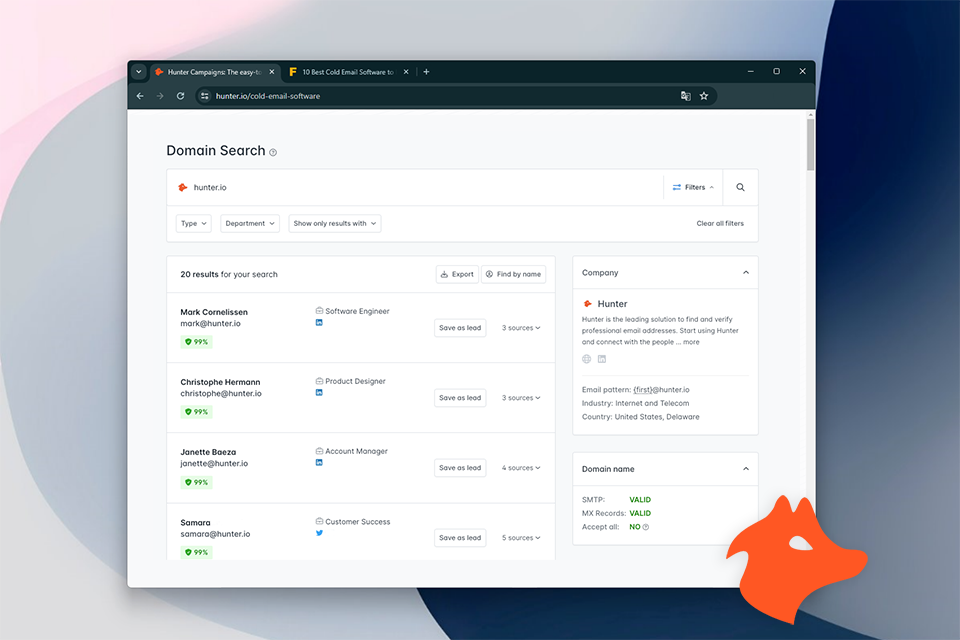Screen dimensions: 960x640
Task: Open site information icon in address bar
Action: [204, 96]
